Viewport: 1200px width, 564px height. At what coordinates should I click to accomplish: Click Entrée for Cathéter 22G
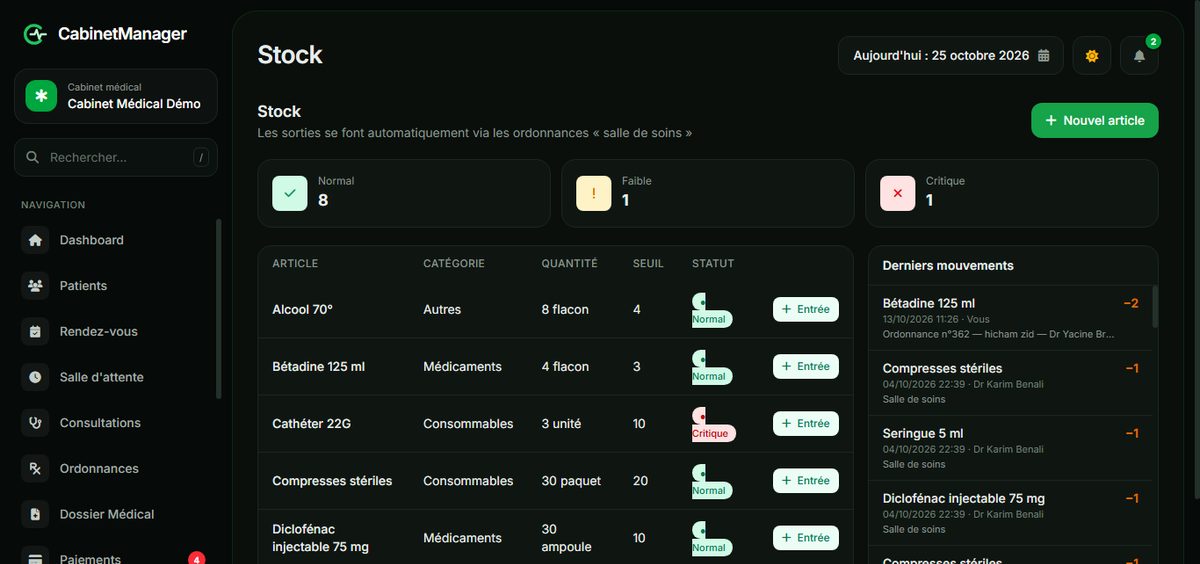coord(806,424)
